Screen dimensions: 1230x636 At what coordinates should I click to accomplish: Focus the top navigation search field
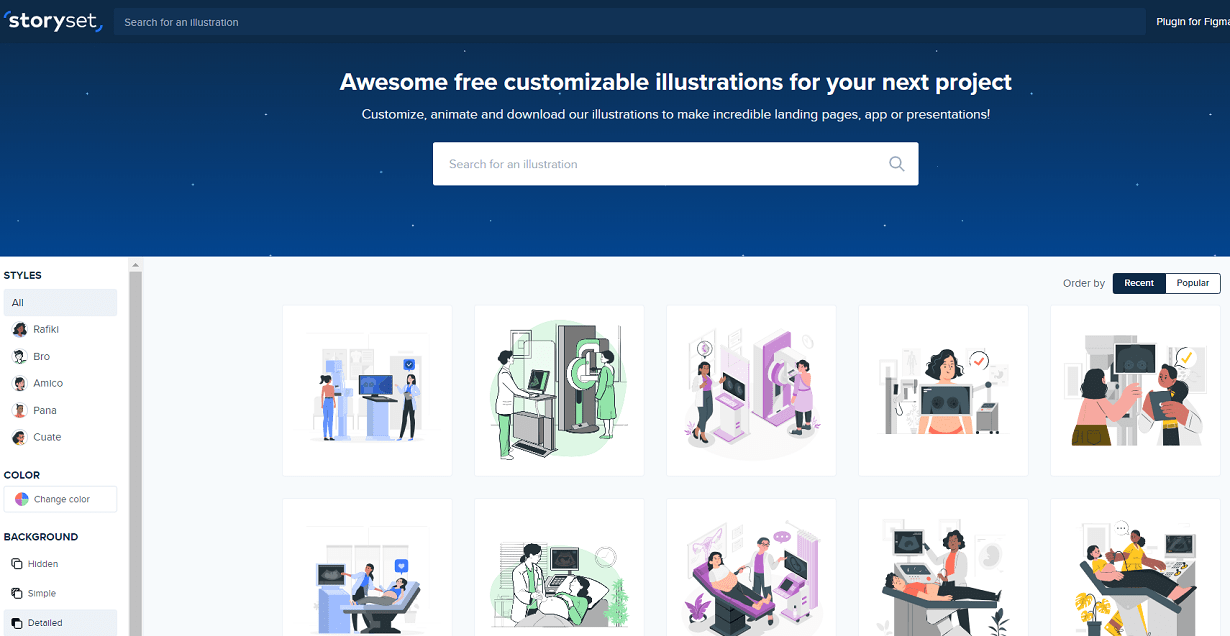point(628,22)
